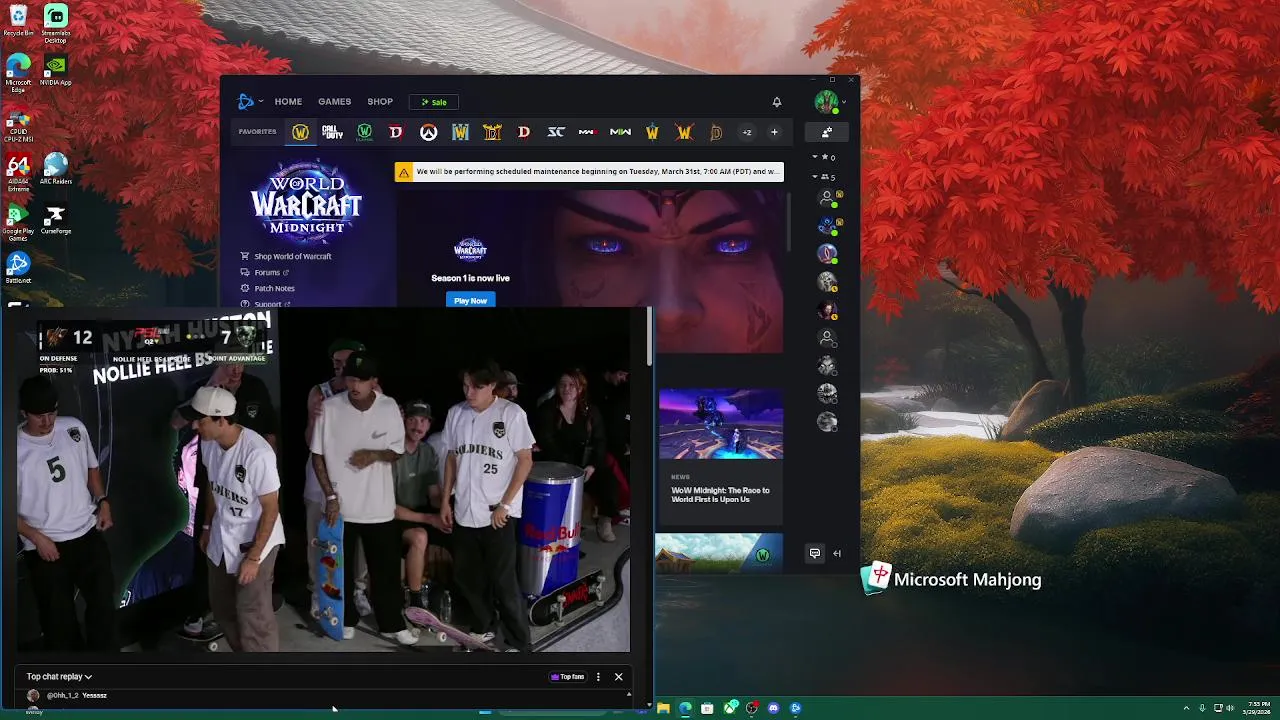Close the chat replay panel
1280x720 pixels.
click(618, 677)
